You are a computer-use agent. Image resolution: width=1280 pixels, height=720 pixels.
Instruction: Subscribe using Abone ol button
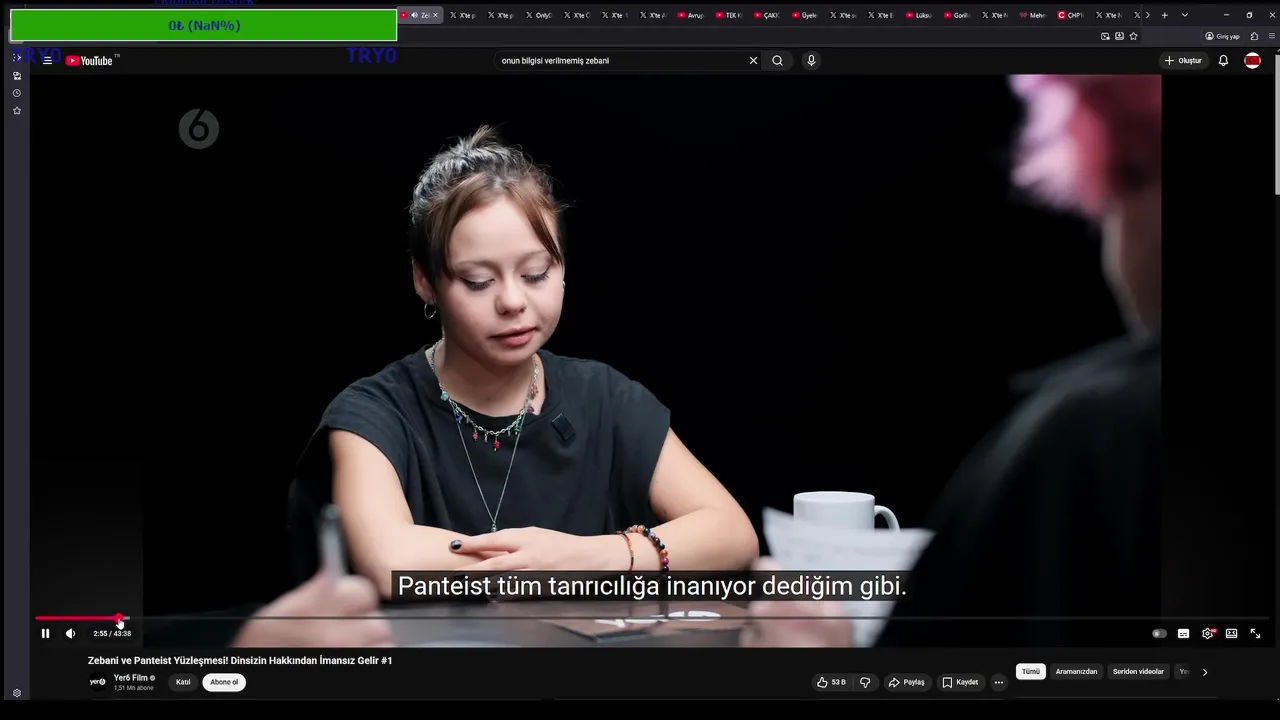pos(224,682)
